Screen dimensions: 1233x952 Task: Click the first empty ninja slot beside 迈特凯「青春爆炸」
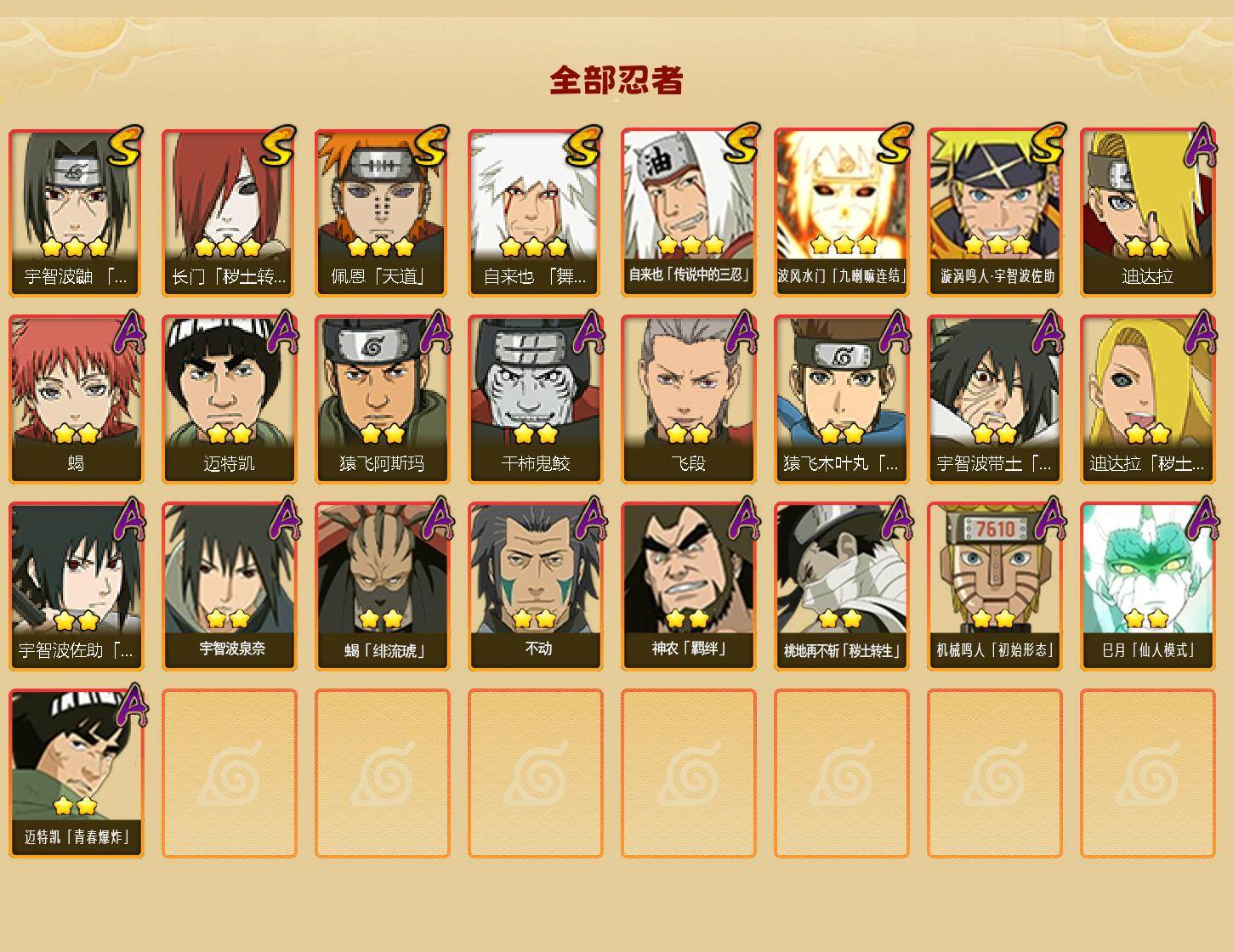[229, 773]
